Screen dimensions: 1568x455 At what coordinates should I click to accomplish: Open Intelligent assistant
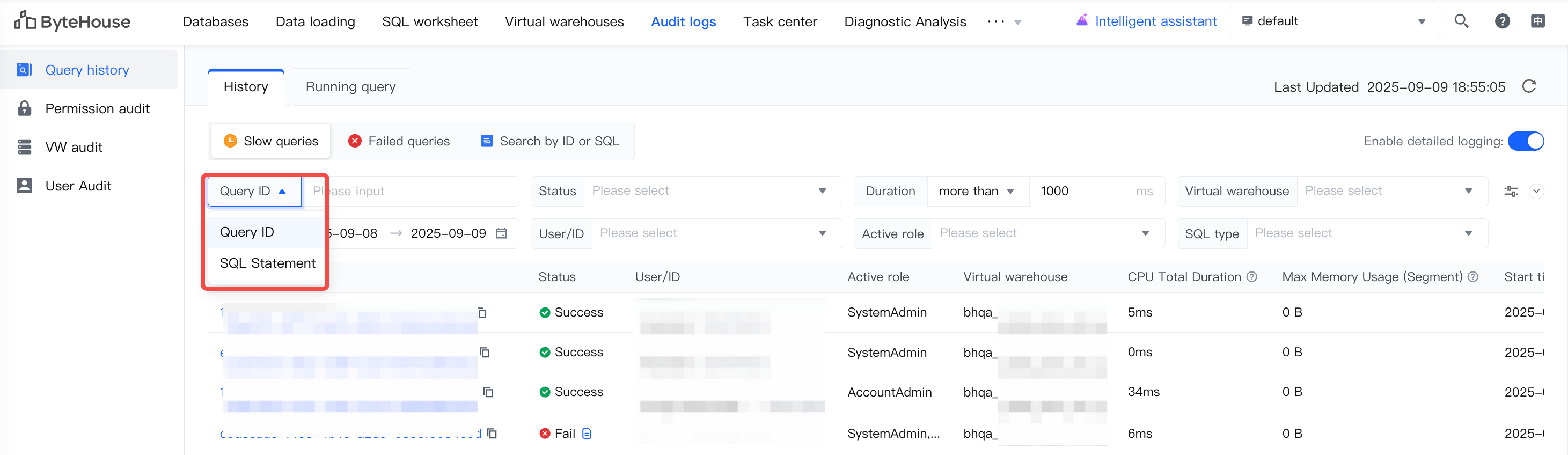click(x=1146, y=21)
